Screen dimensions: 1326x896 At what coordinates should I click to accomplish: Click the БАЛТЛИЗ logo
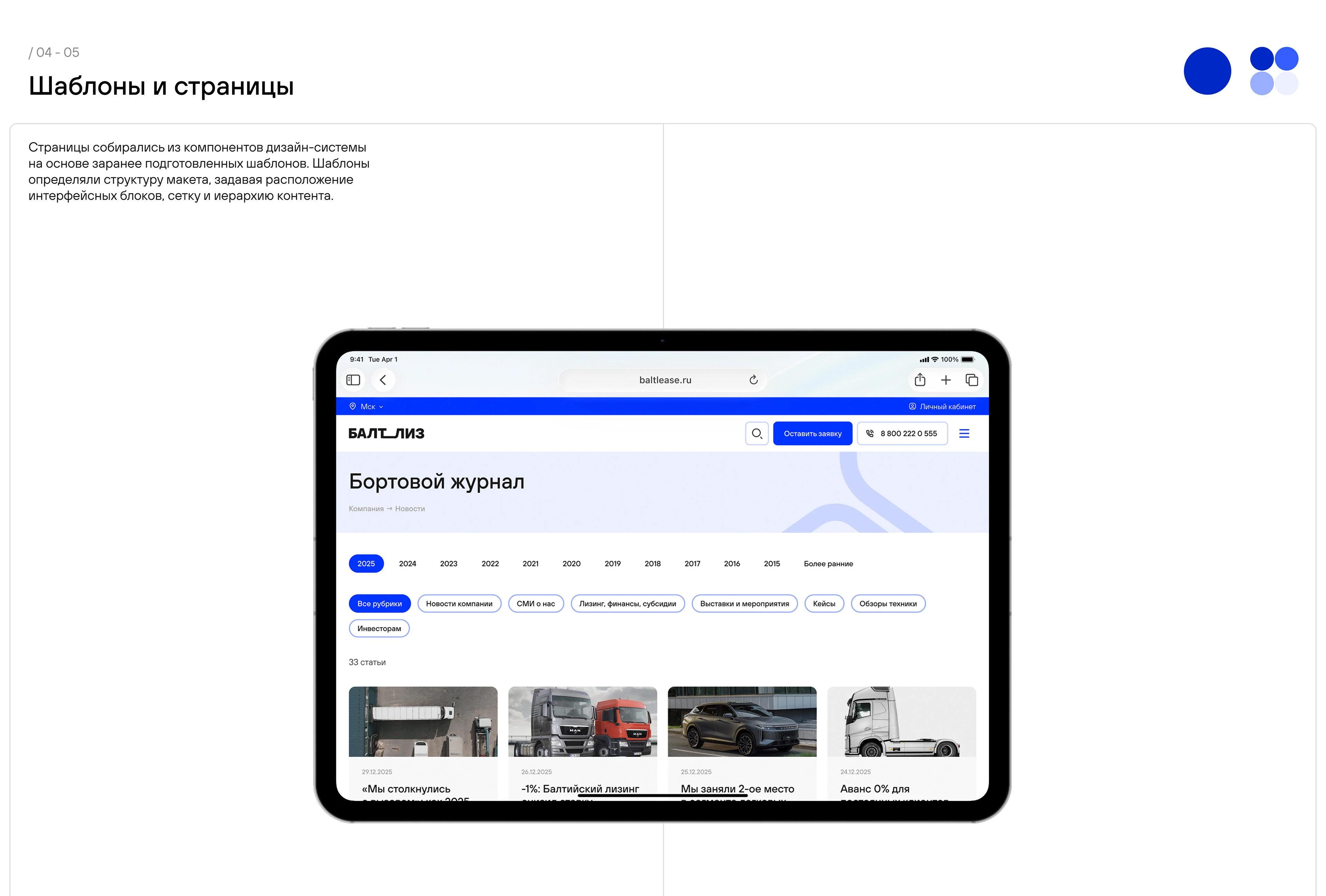click(386, 433)
